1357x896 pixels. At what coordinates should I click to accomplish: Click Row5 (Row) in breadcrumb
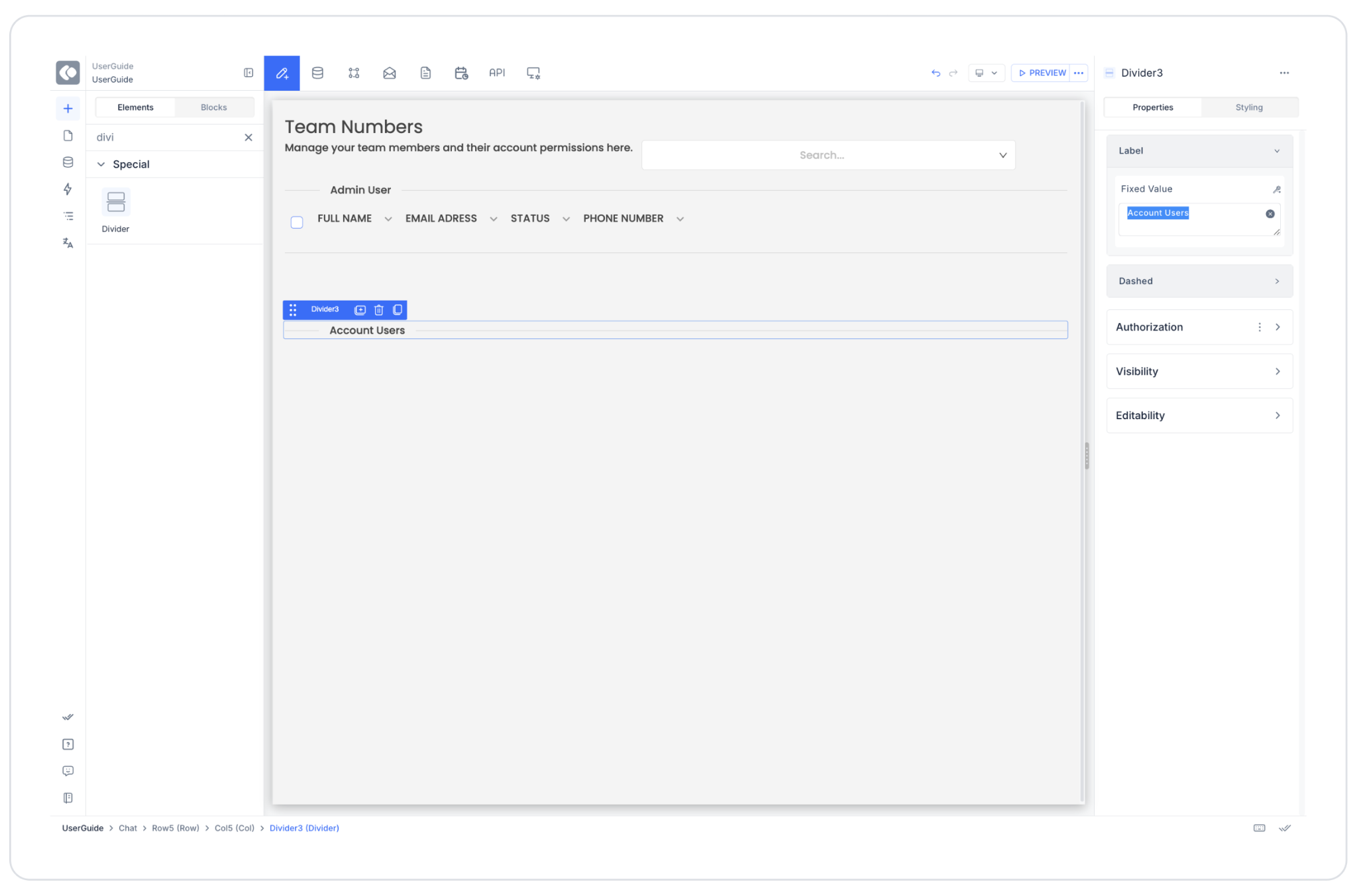point(176,828)
